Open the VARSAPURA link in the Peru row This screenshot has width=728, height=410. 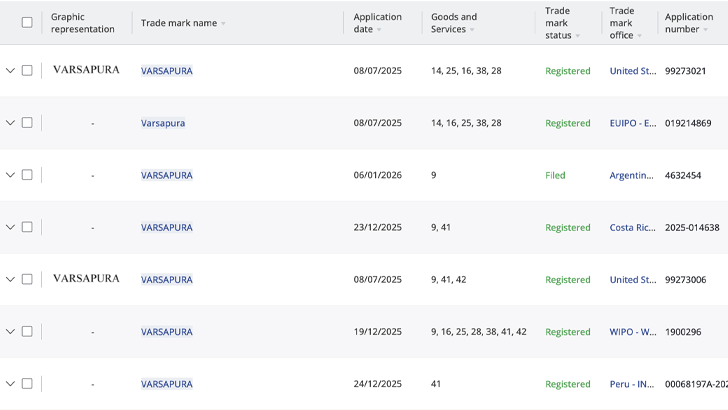[x=167, y=384]
